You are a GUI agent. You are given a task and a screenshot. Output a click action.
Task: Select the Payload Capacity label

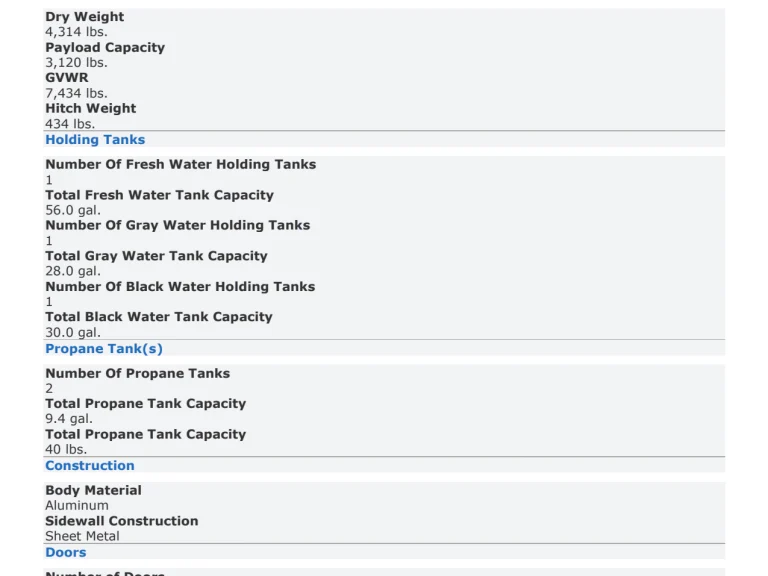[x=105, y=47]
